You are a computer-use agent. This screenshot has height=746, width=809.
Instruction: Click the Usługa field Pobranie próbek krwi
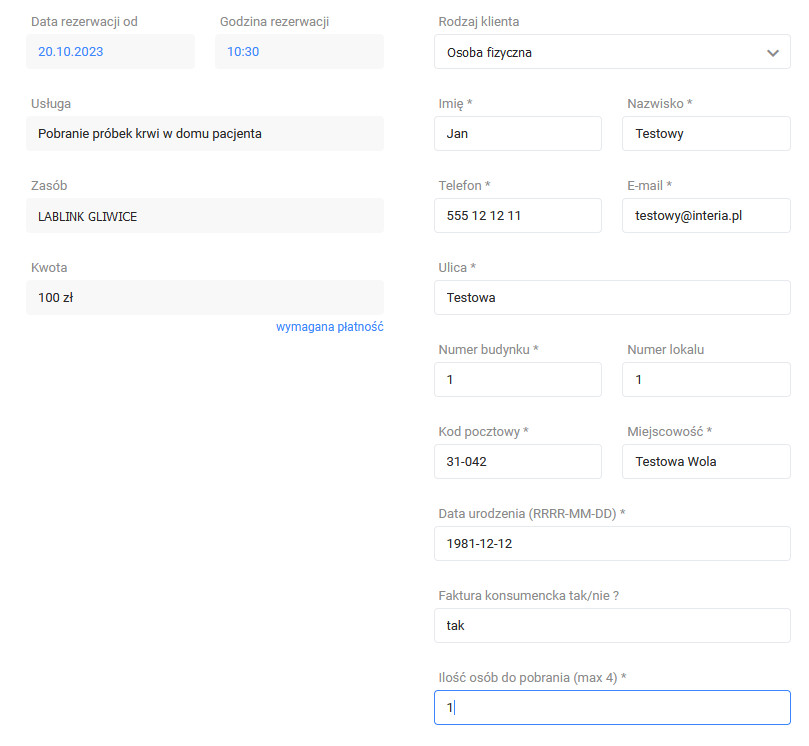(205, 134)
